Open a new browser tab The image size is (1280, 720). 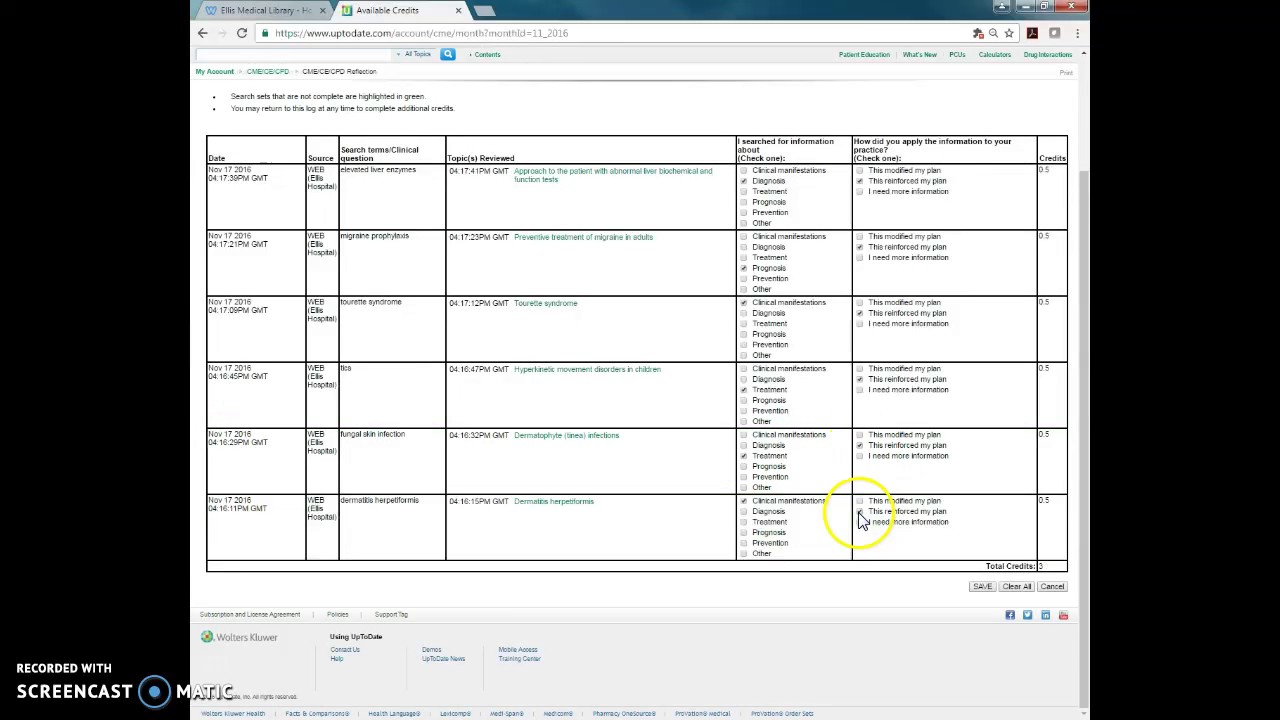pyautogui.click(x=484, y=10)
